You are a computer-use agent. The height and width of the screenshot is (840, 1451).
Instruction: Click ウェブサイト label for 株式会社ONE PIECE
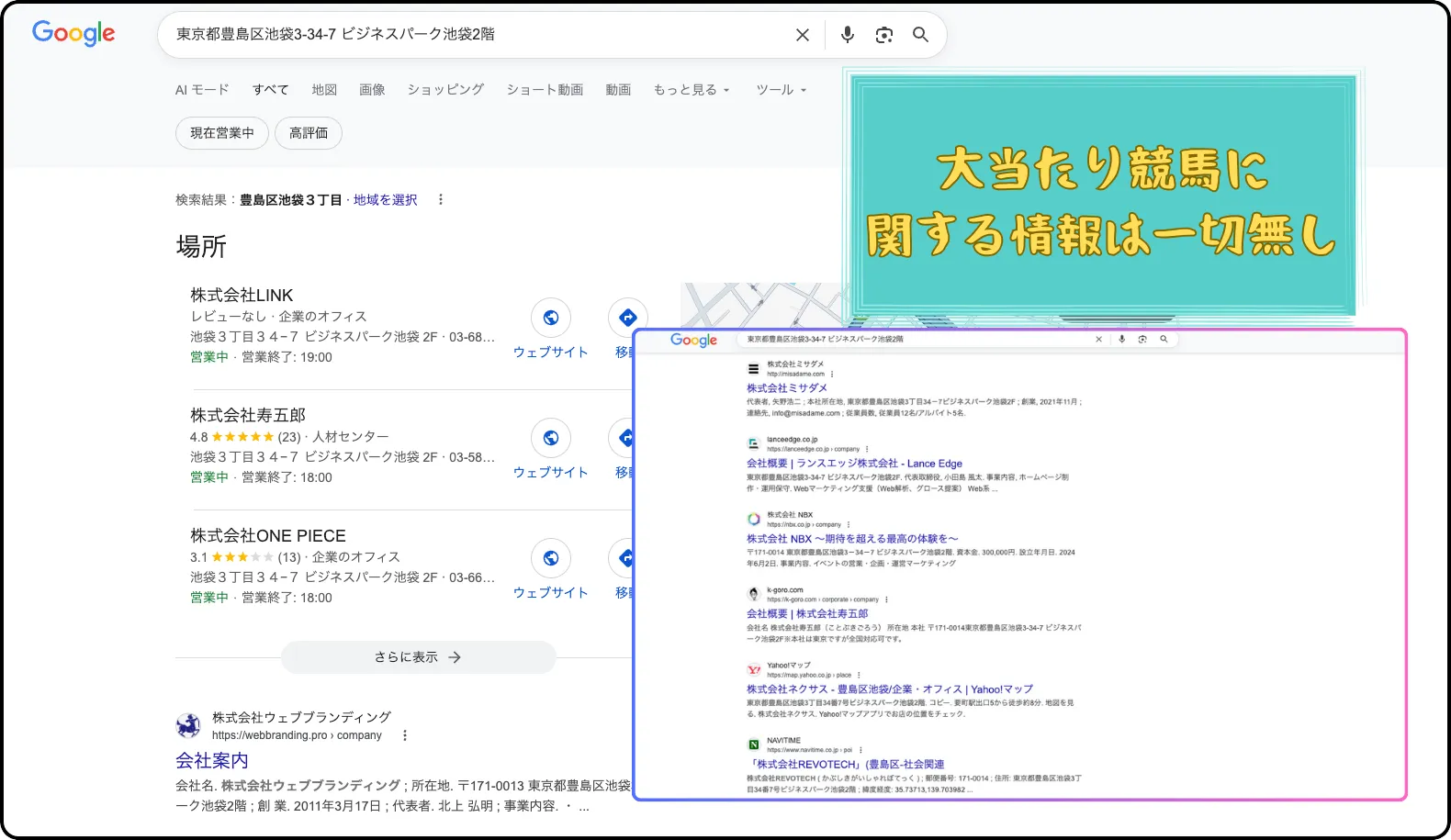coord(550,593)
